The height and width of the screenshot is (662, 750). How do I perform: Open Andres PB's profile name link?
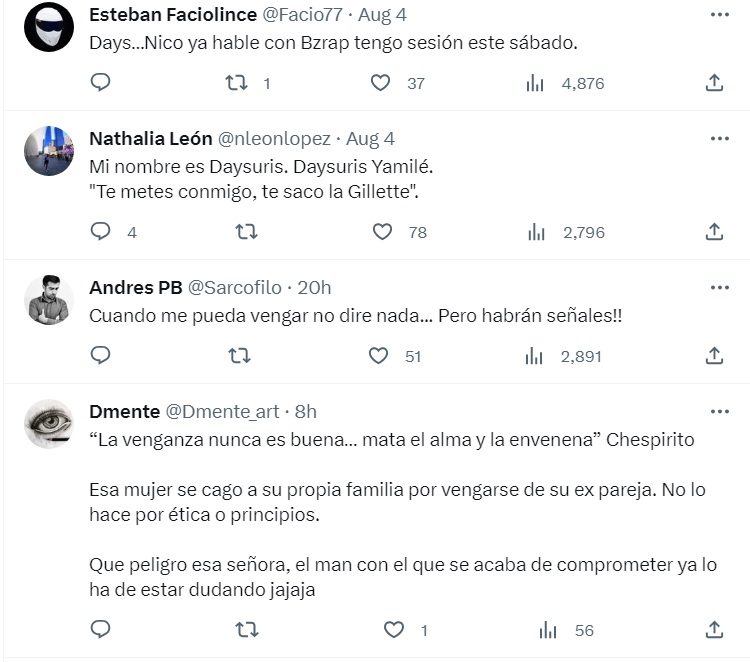(x=135, y=288)
